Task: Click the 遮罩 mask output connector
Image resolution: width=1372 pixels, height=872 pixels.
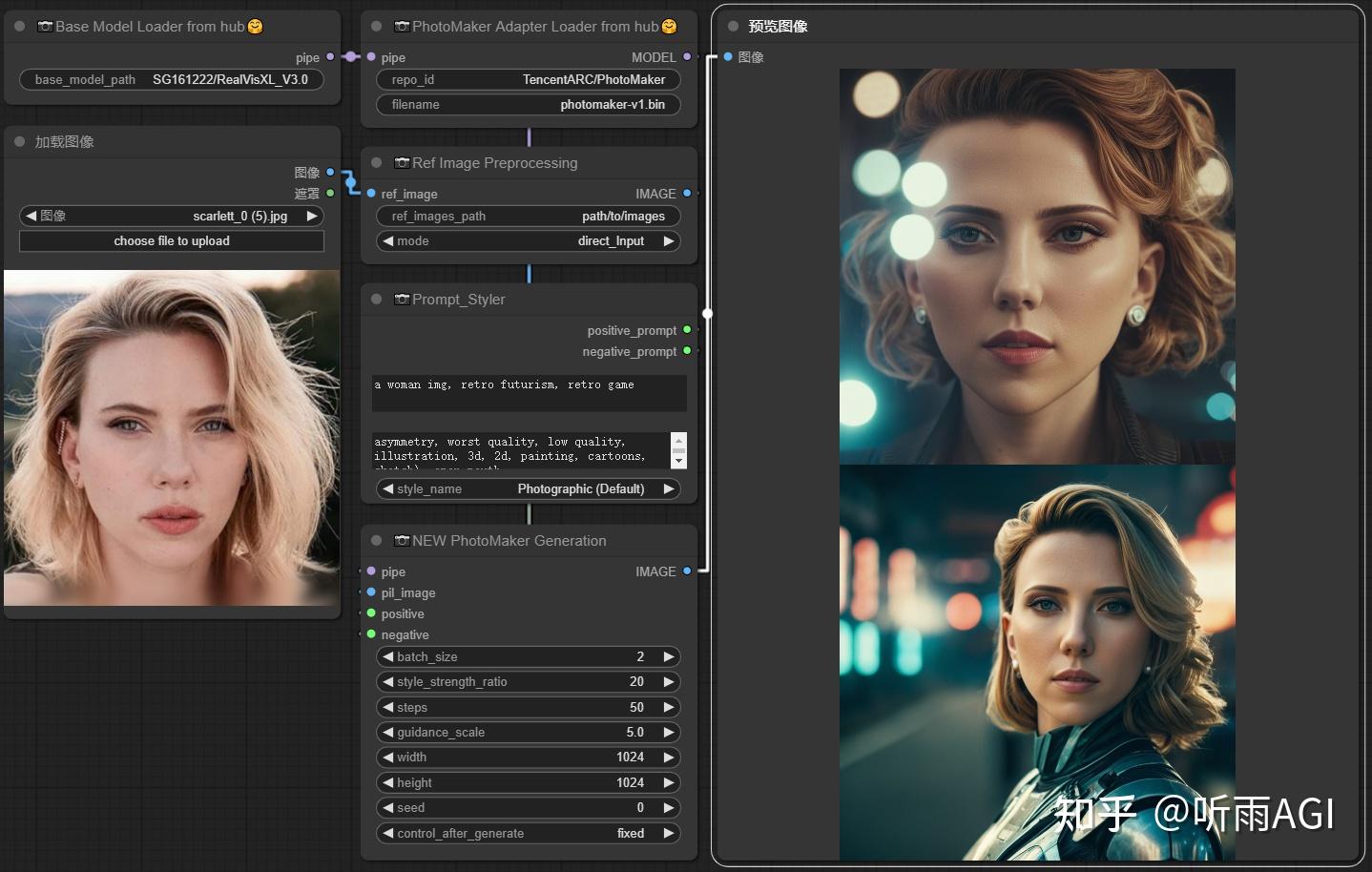Action: point(330,194)
